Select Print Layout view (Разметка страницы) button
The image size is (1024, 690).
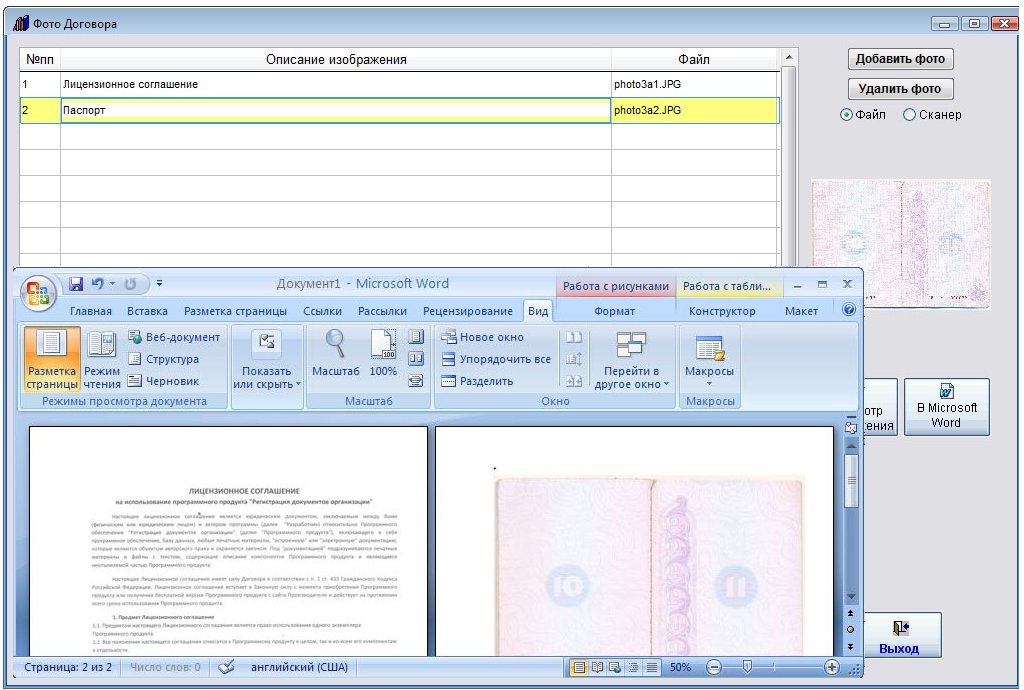(52, 360)
